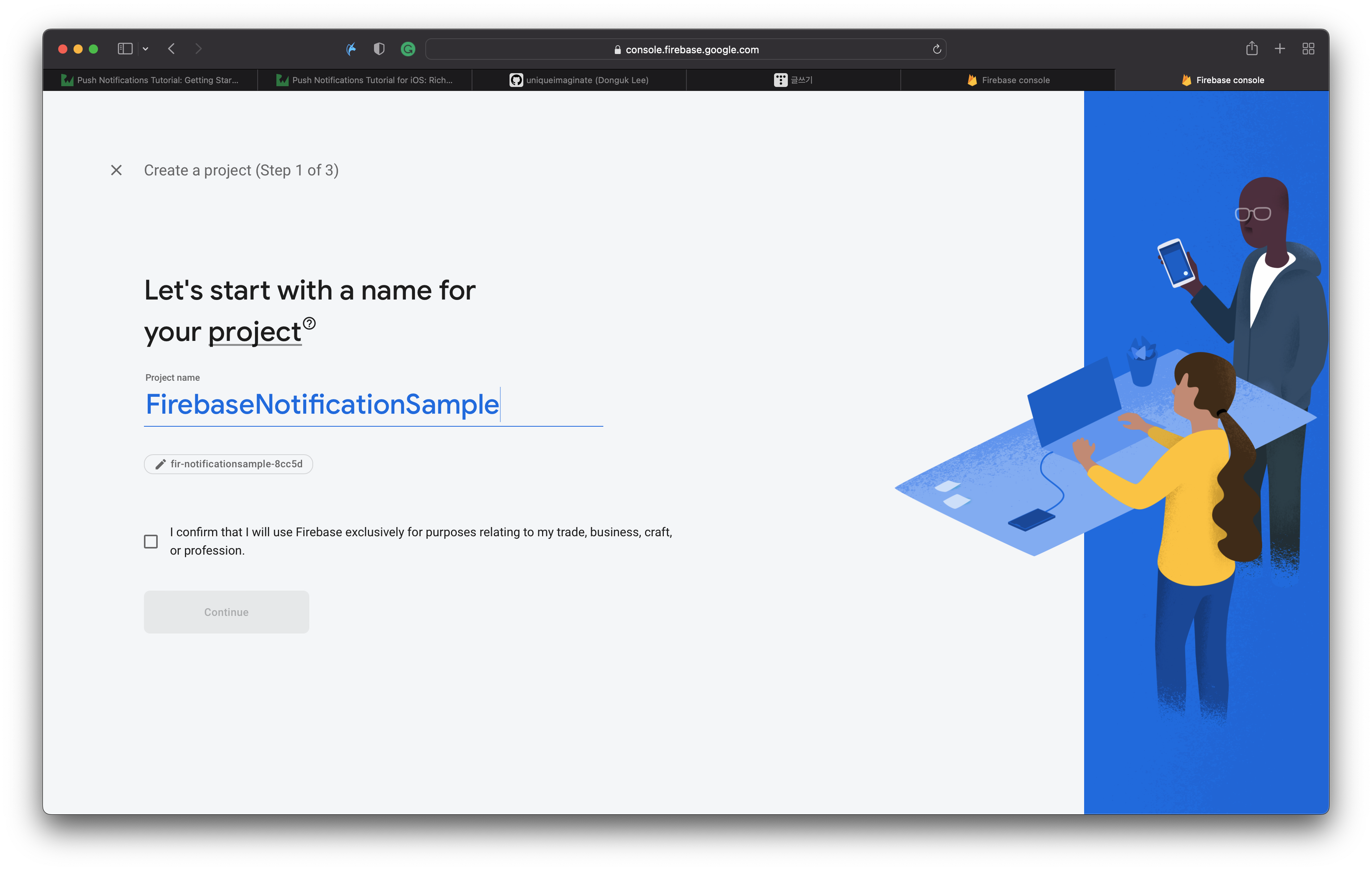The height and width of the screenshot is (871, 1372).
Task: Click the underlined project link in heading
Action: pos(255,332)
